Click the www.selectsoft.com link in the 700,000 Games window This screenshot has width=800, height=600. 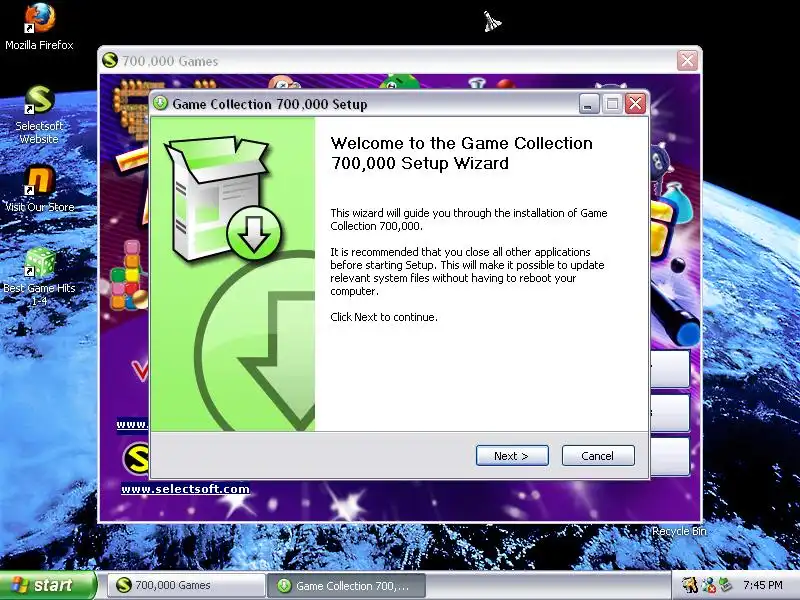[x=185, y=489]
